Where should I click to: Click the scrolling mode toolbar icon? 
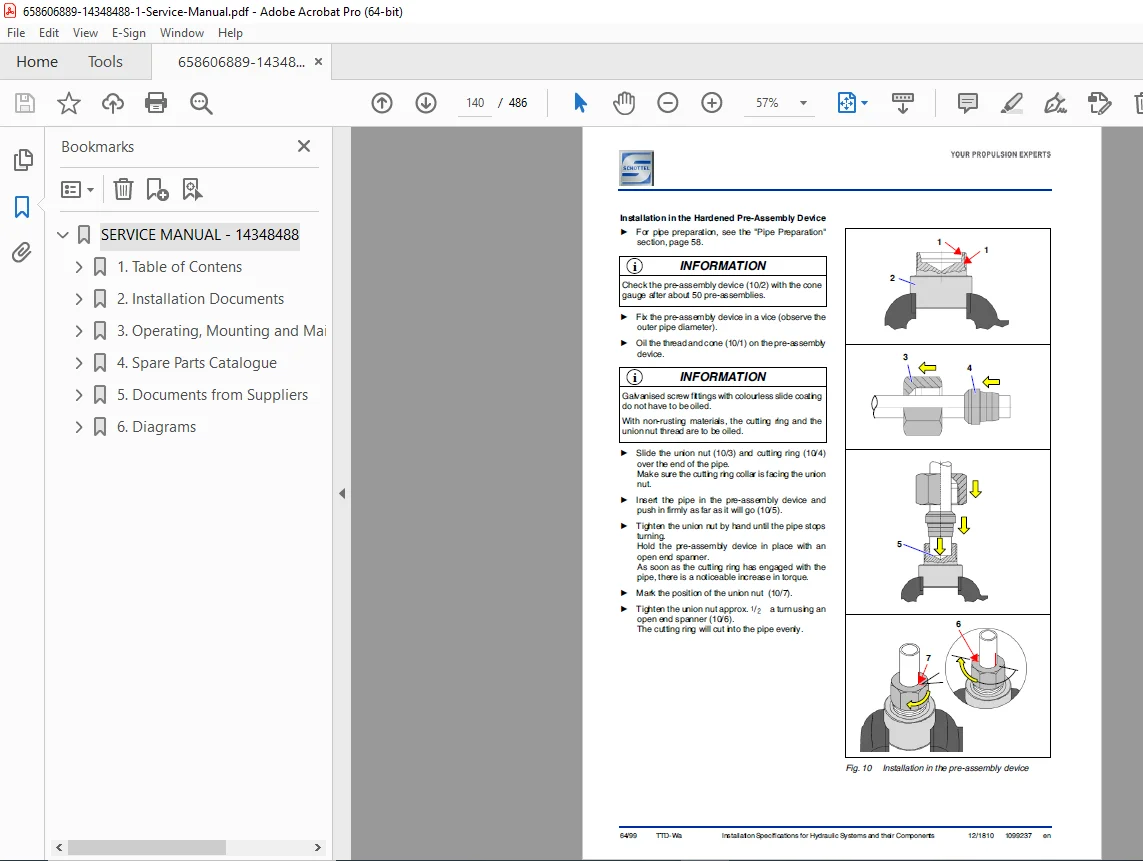point(902,103)
